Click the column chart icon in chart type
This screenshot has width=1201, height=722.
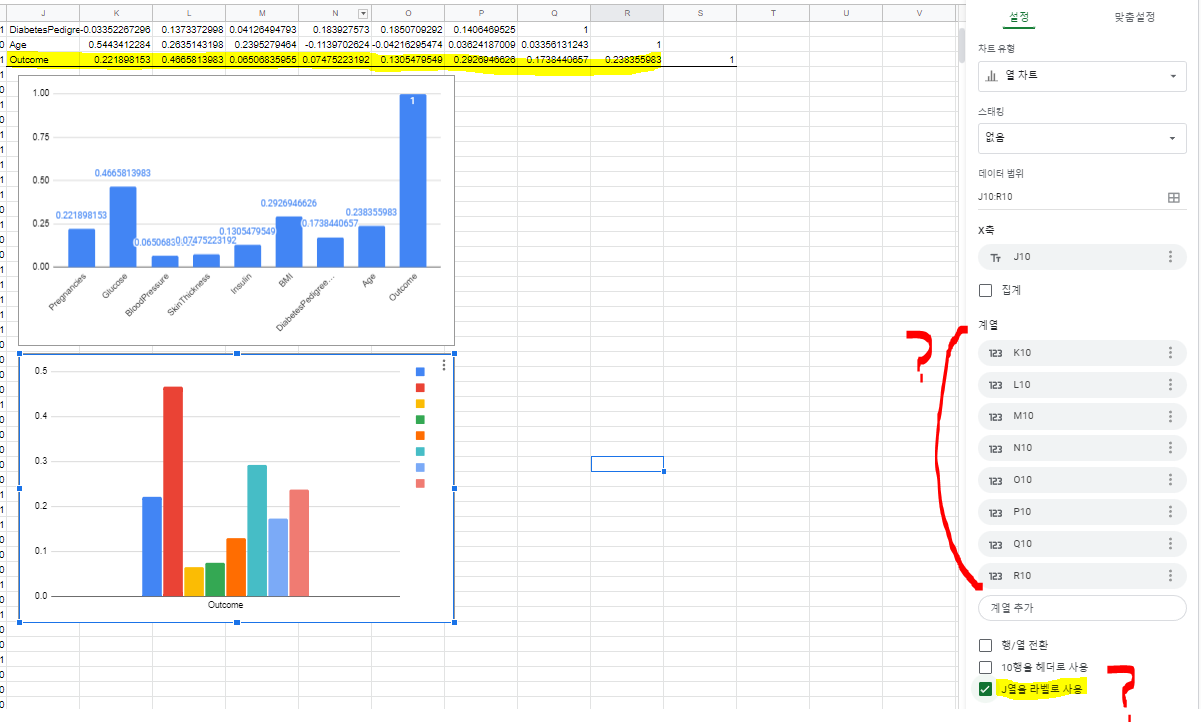pyautogui.click(x=992, y=75)
